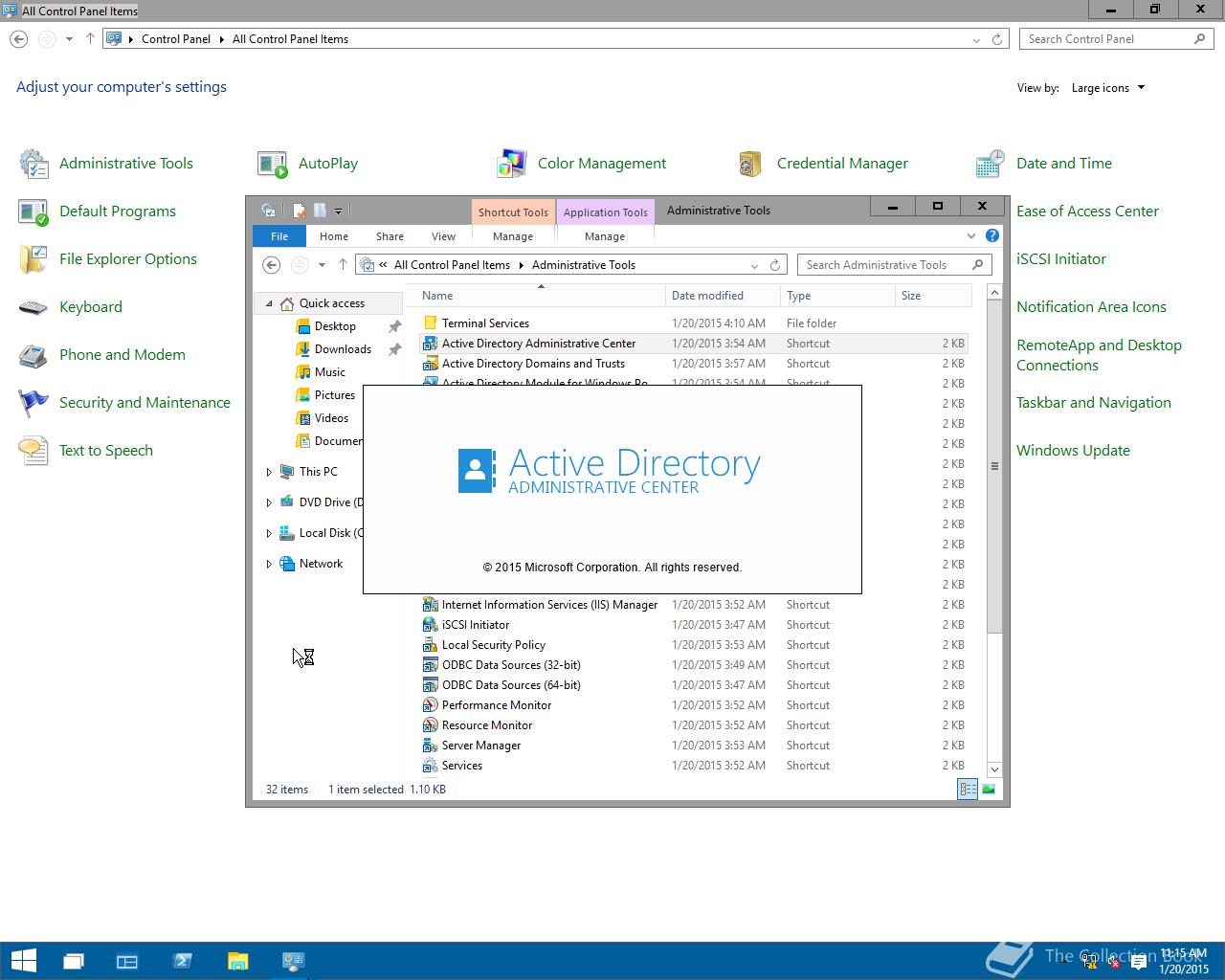Click the Action Center notification tray icon
The height and width of the screenshot is (980, 1225).
(1139, 963)
